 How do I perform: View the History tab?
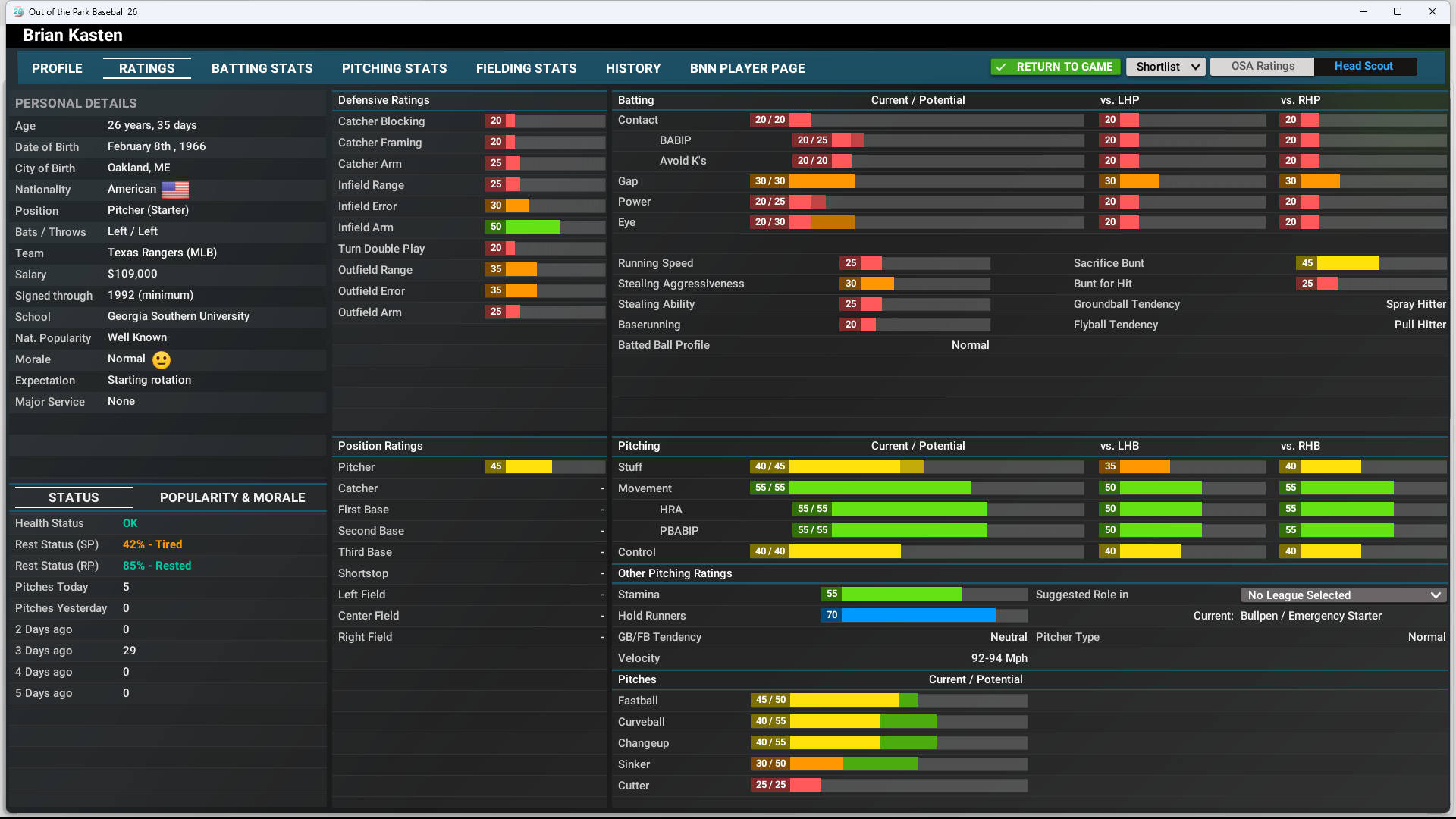coord(633,68)
